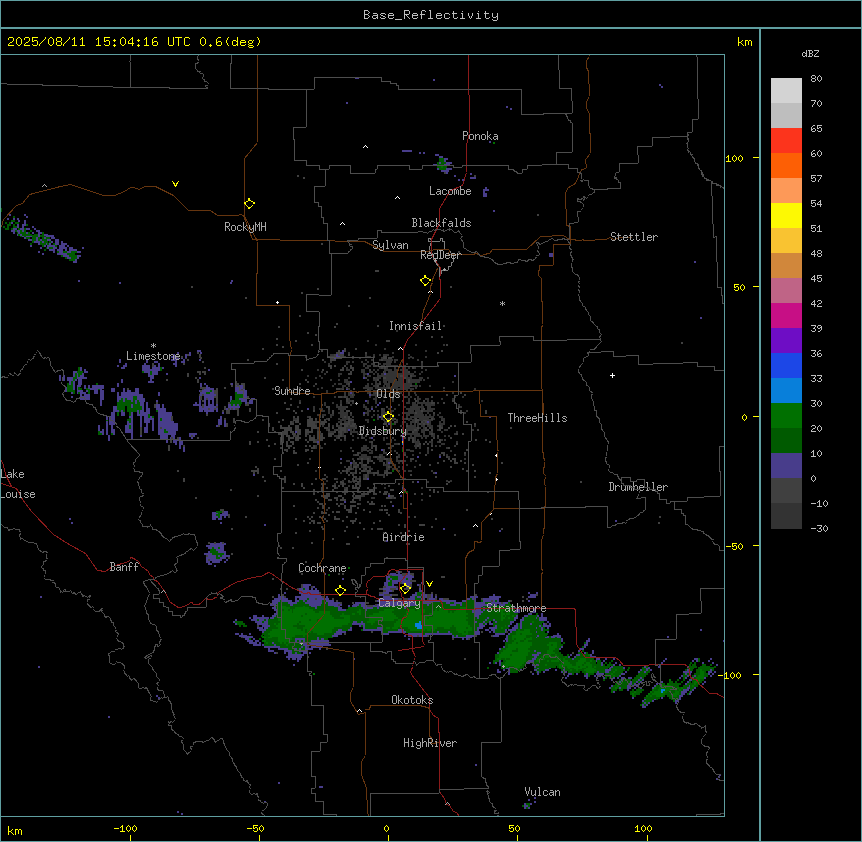Screen dimensions: 862x842
Task: Select the blue 33-36 dBZ legend swatch
Action: coord(786,365)
